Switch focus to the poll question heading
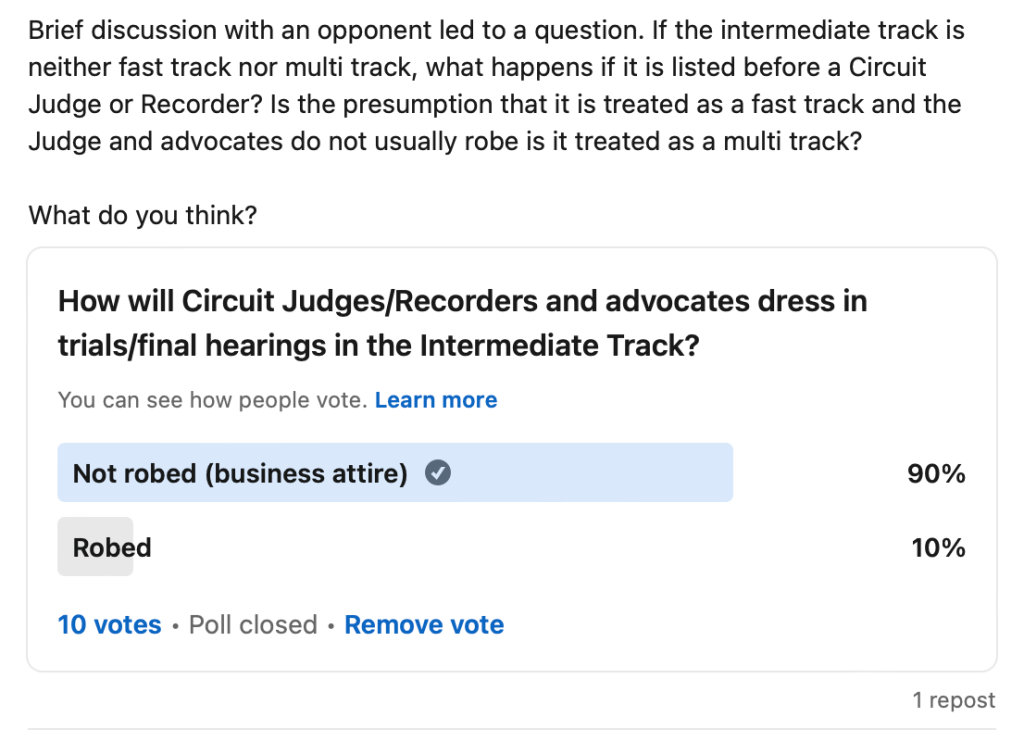 click(463, 322)
